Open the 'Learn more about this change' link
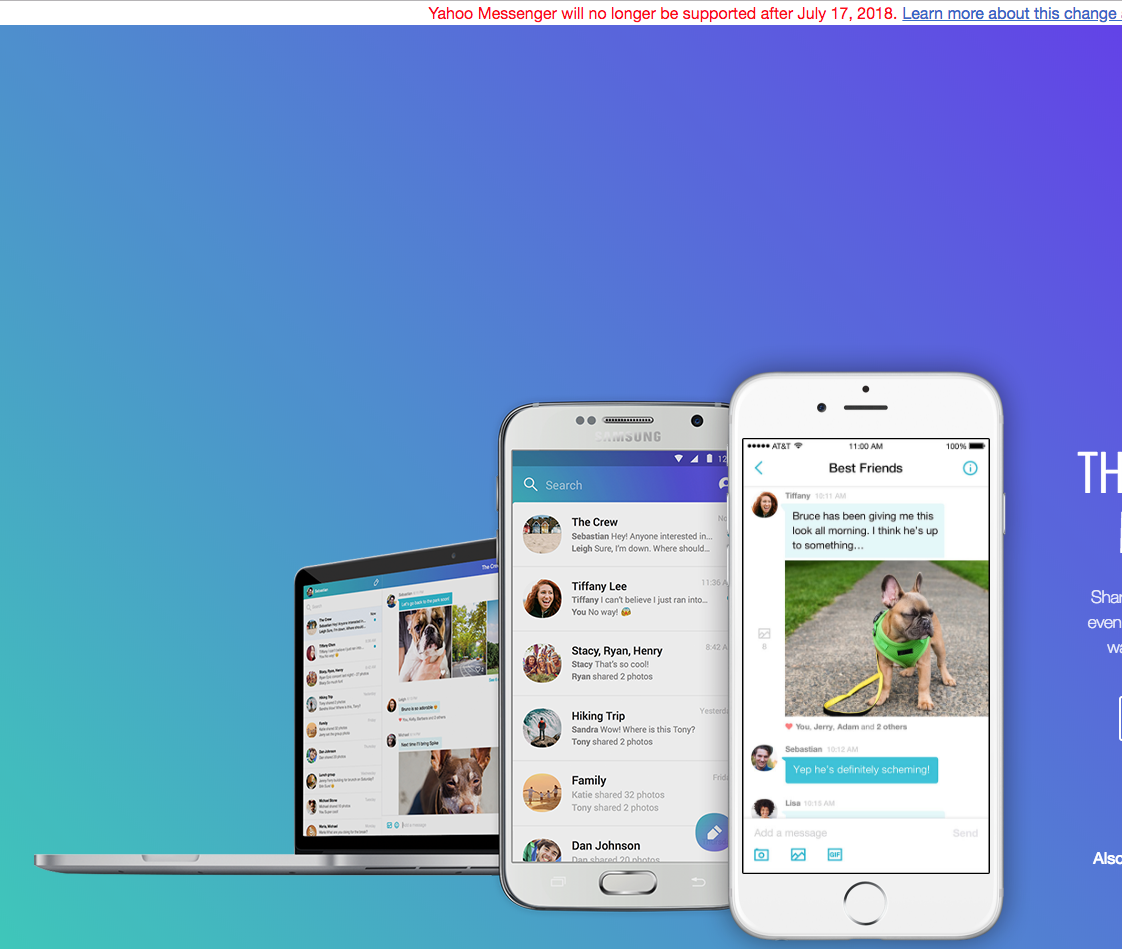 click(1010, 13)
